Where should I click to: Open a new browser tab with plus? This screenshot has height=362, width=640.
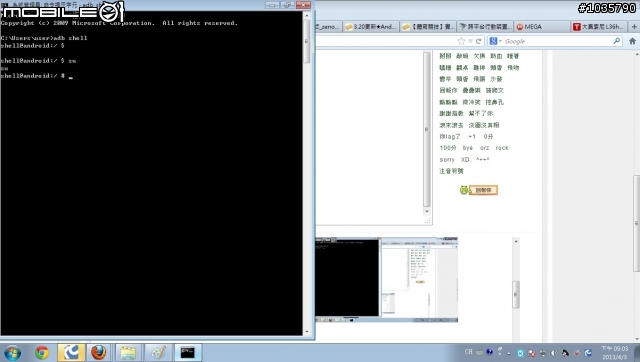[634, 27]
